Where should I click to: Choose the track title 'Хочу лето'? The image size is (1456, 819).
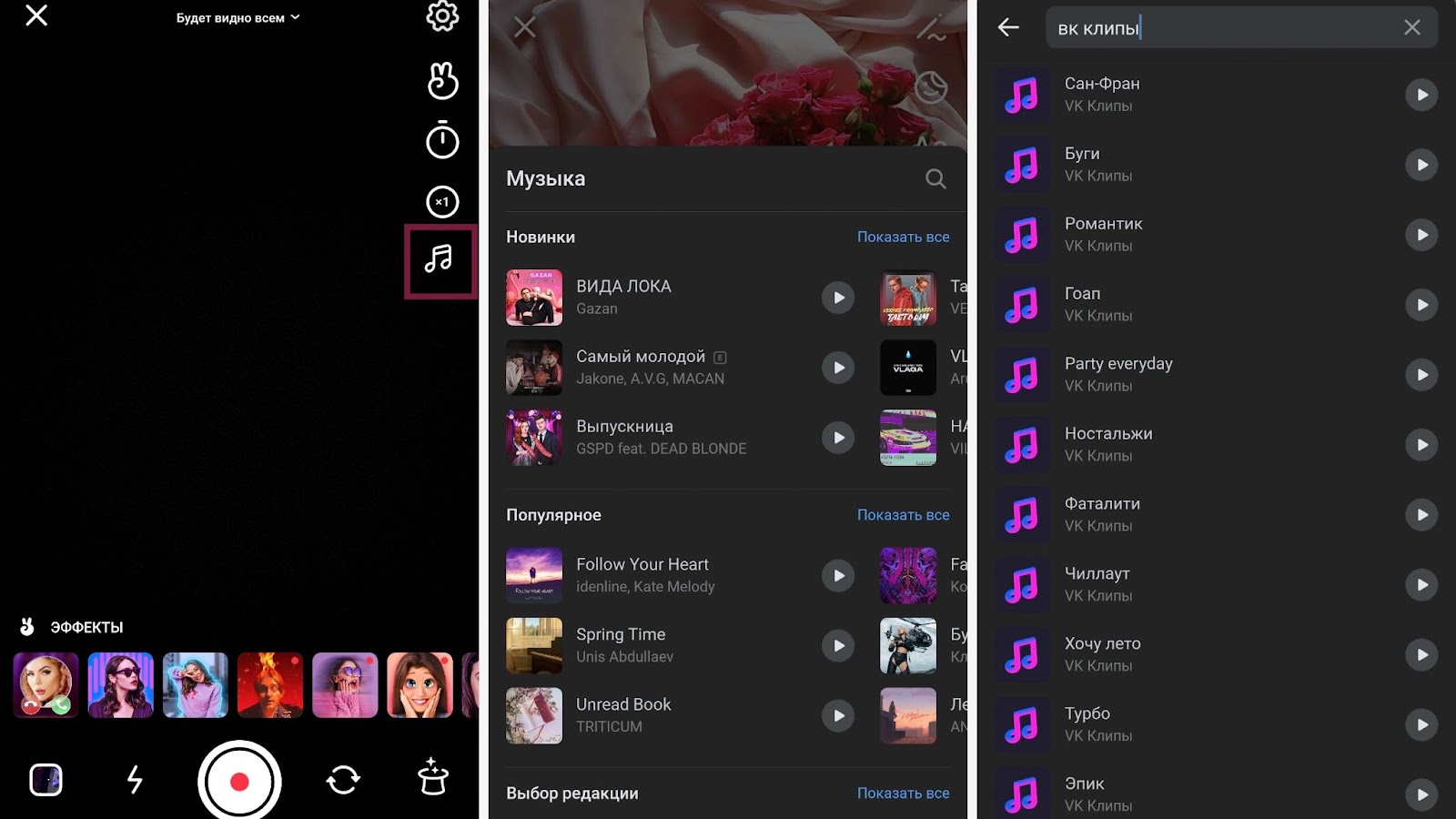(x=1102, y=643)
